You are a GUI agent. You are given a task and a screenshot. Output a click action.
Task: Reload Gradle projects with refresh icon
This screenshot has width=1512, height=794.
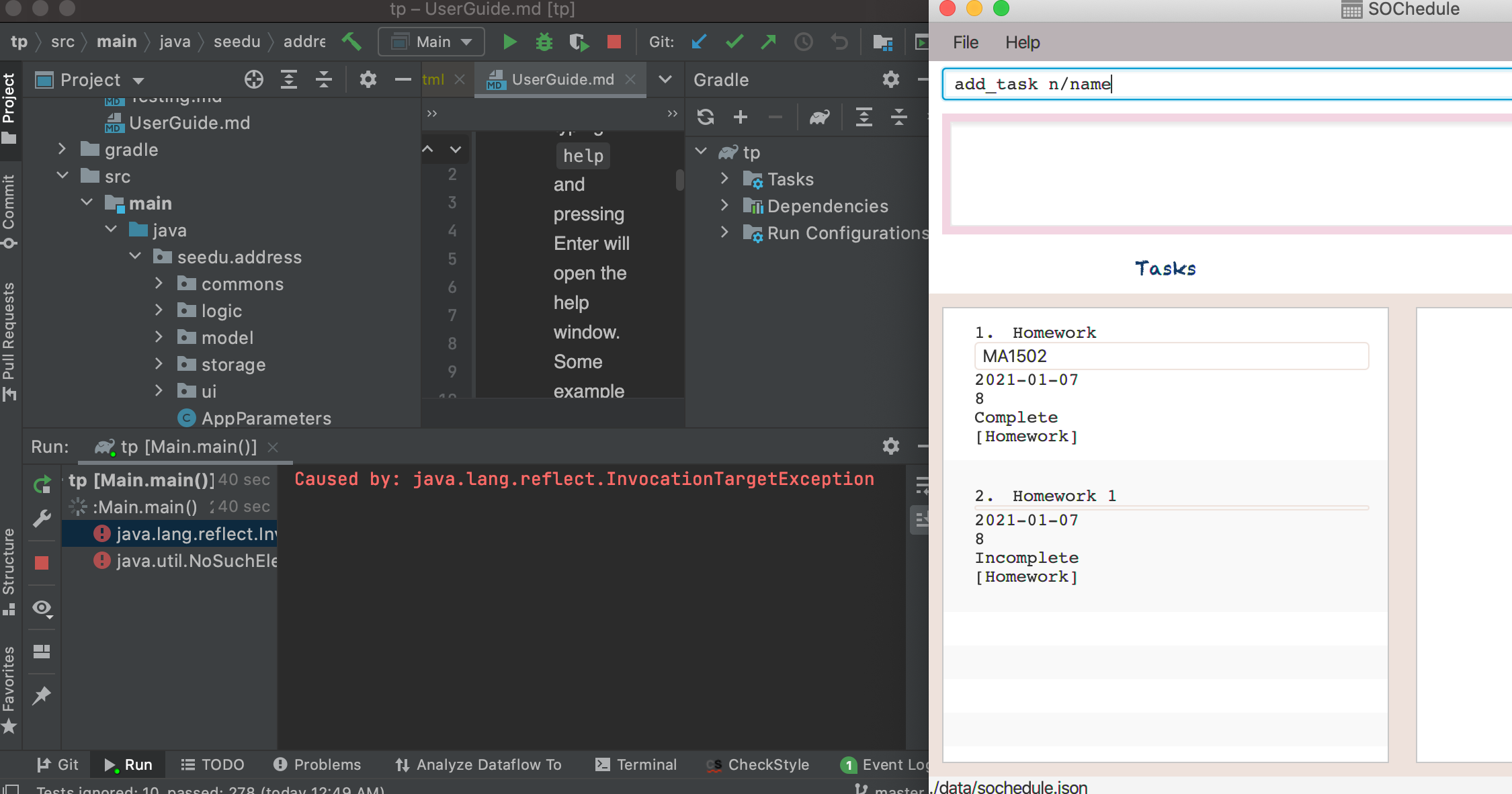click(x=705, y=118)
